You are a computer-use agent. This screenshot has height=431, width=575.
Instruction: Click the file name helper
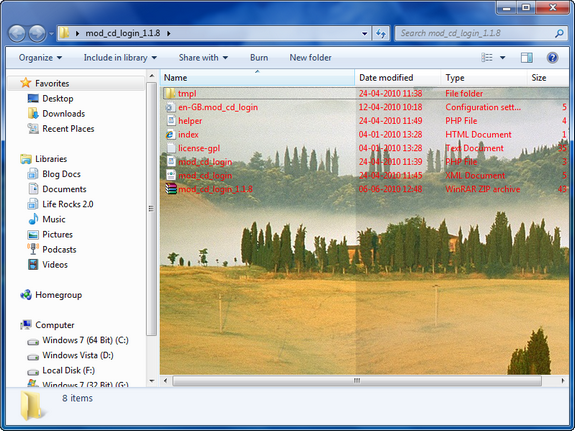click(190, 121)
